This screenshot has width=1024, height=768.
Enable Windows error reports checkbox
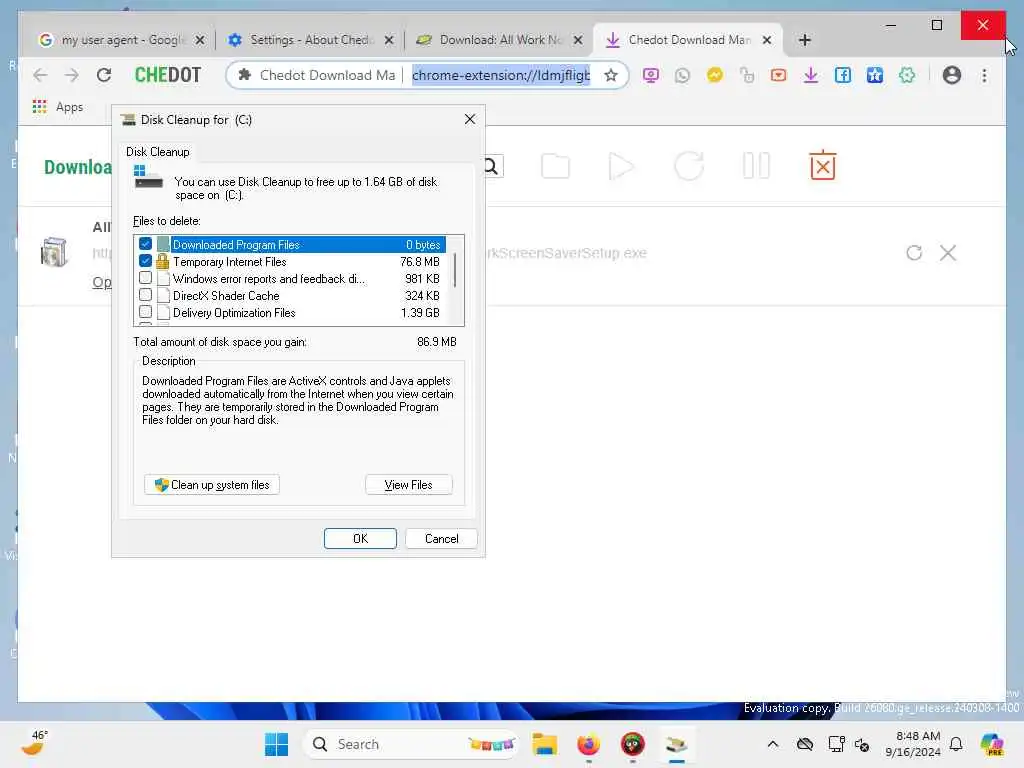[145, 278]
